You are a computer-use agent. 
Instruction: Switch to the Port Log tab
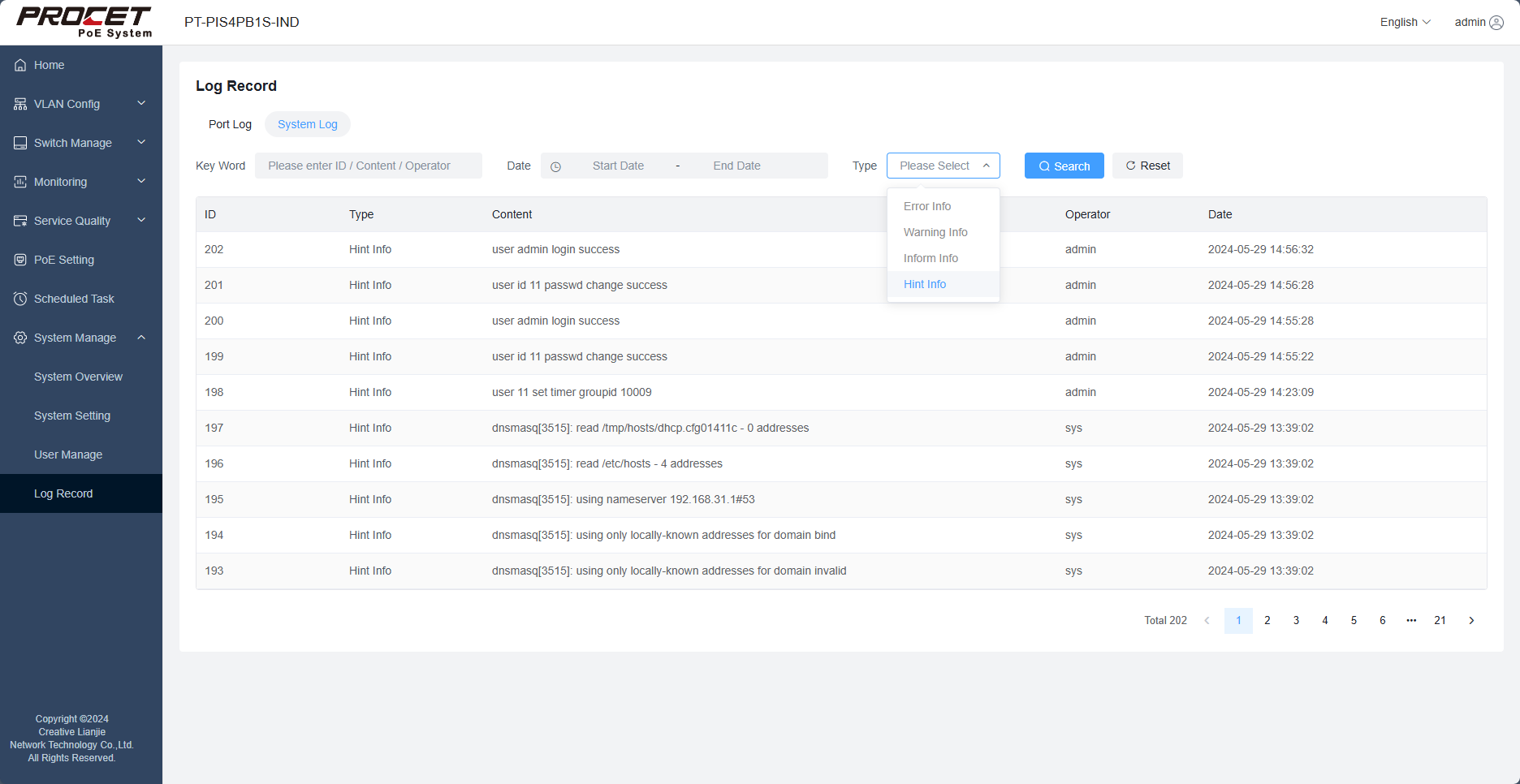point(230,124)
